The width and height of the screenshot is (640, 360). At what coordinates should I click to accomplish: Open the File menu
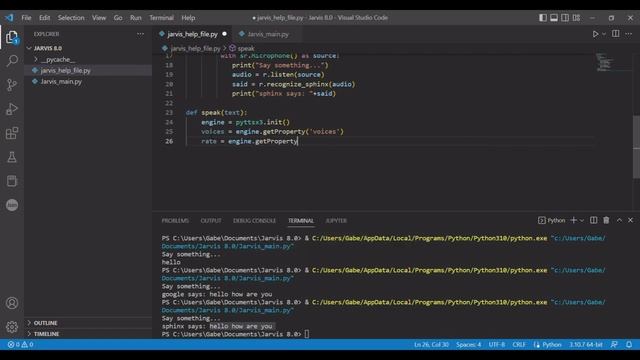click(26, 18)
